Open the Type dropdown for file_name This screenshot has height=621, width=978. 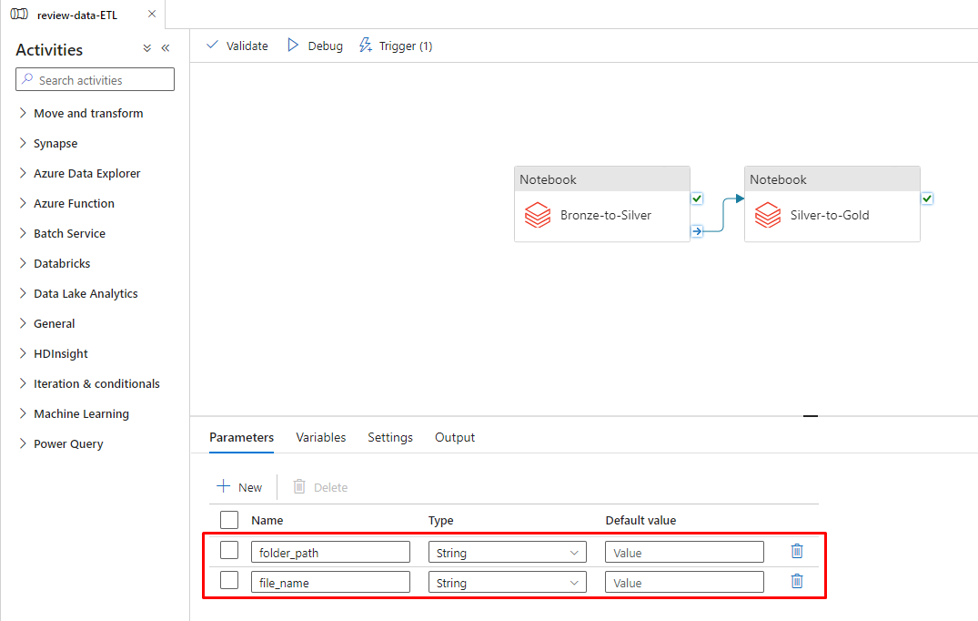click(507, 582)
